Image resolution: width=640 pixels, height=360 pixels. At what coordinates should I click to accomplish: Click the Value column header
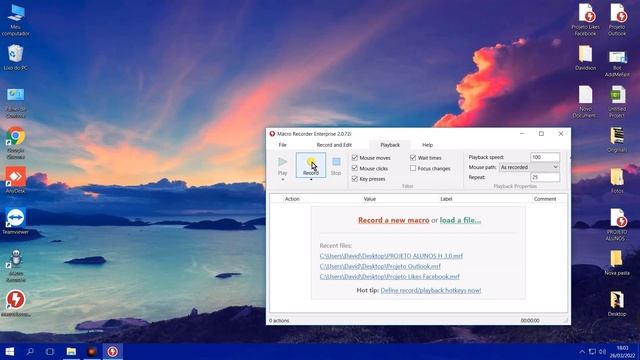[x=369, y=199]
